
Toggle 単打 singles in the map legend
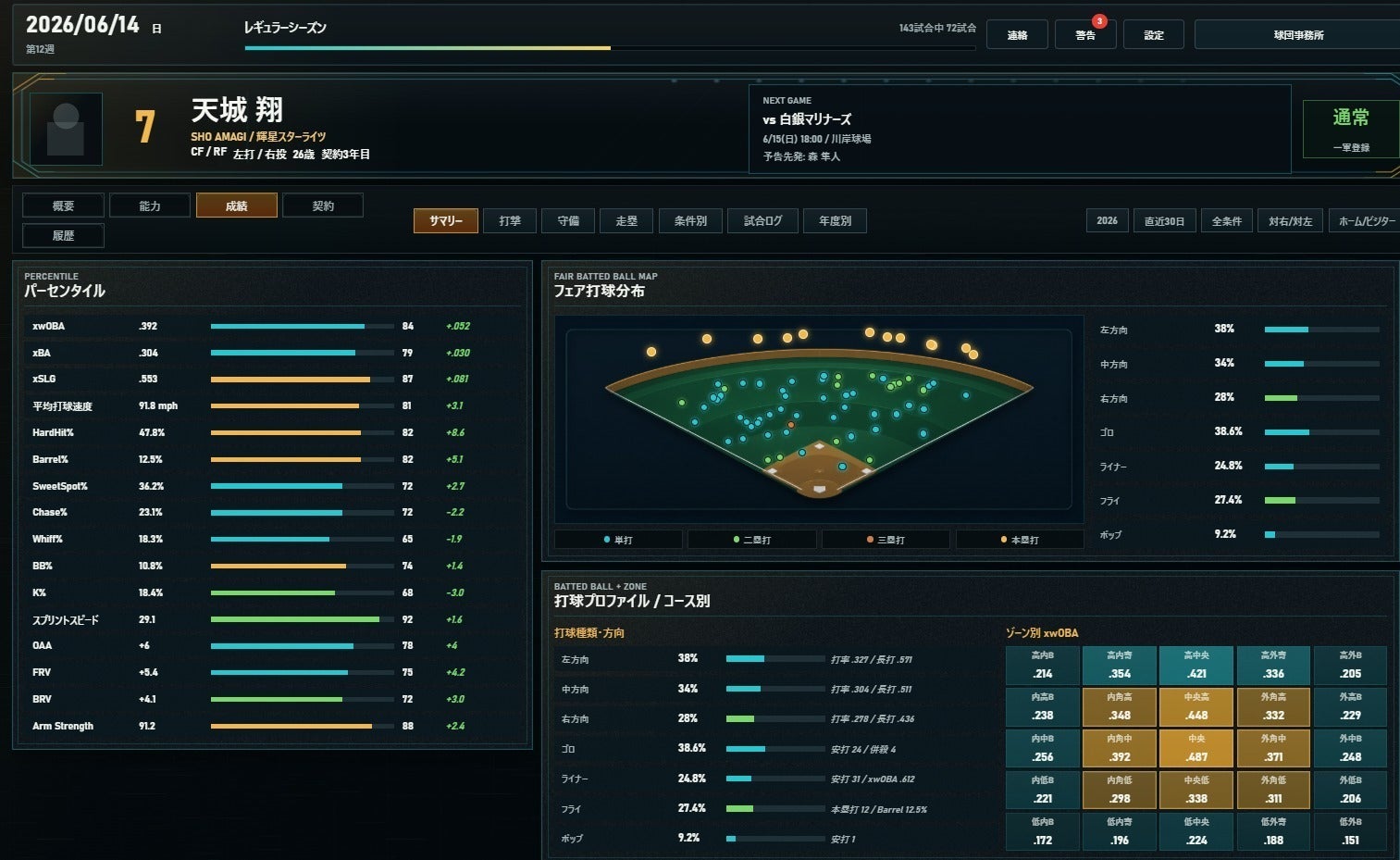618,540
